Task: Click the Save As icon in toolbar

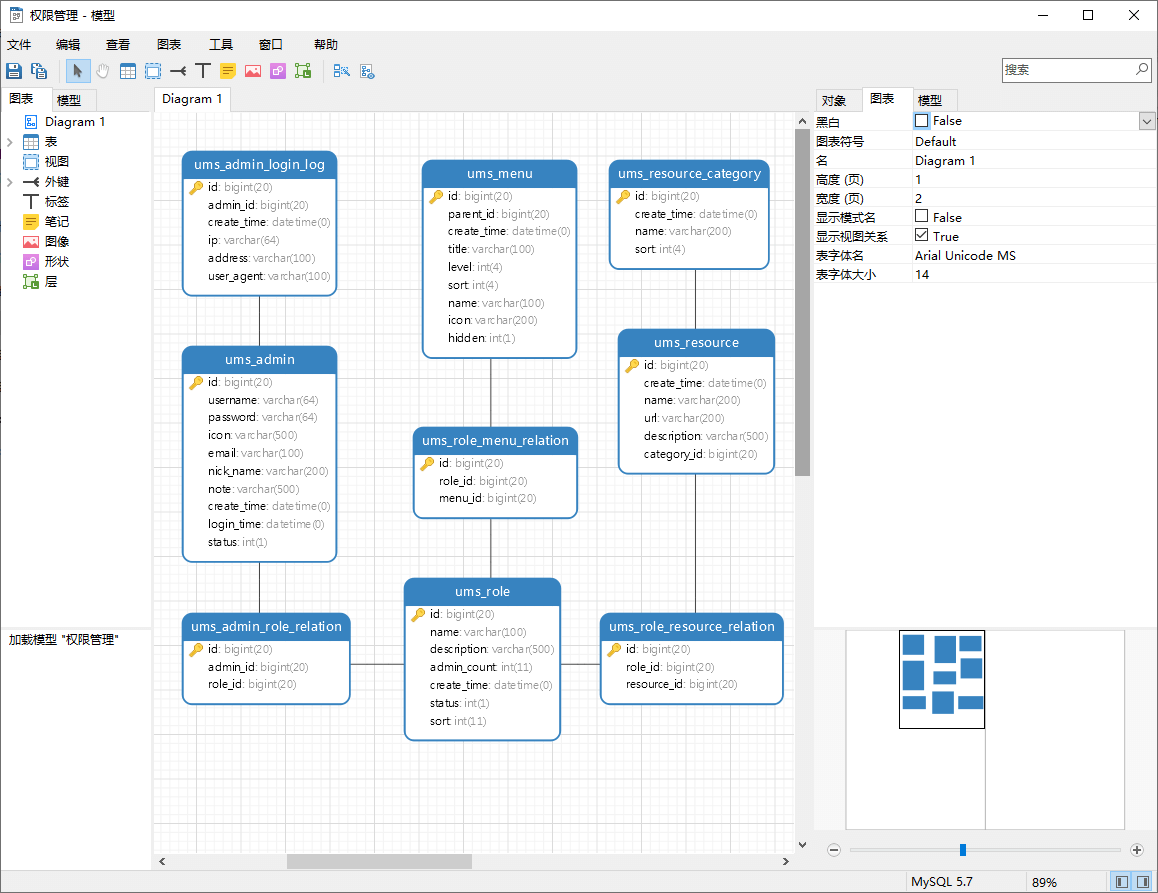Action: pos(39,71)
